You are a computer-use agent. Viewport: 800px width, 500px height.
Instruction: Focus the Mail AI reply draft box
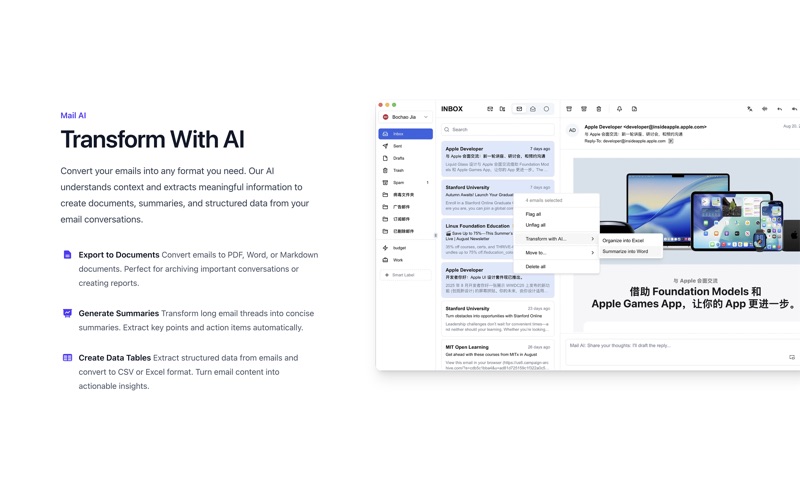(681, 352)
